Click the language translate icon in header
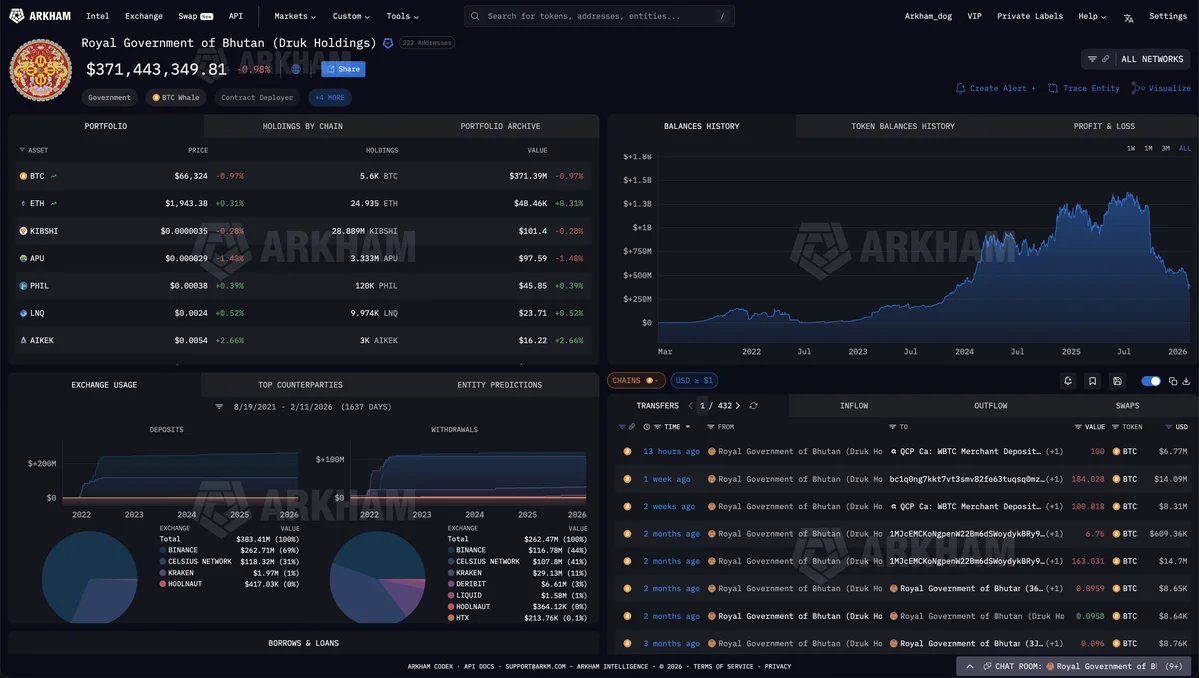This screenshot has width=1199, height=678. tap(1128, 17)
